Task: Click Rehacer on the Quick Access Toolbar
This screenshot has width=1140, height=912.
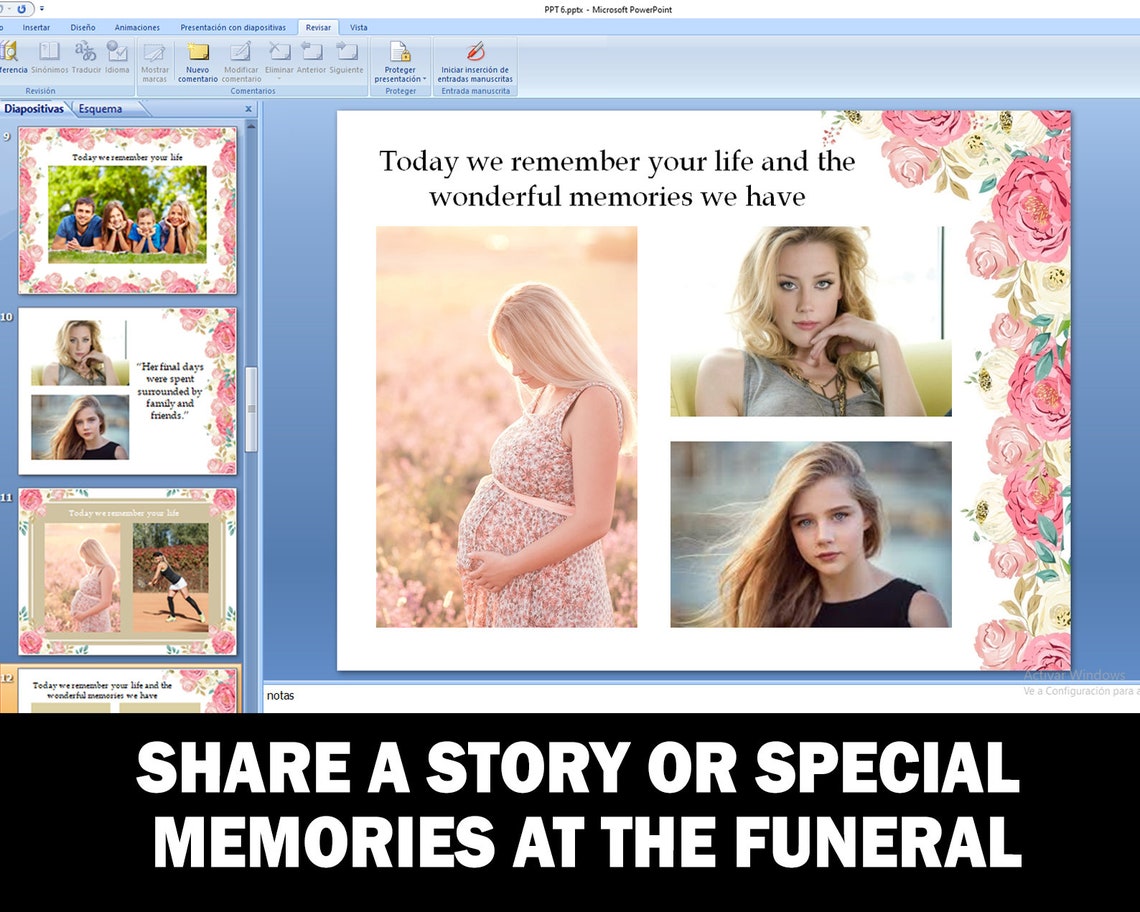Action: click(21, 8)
